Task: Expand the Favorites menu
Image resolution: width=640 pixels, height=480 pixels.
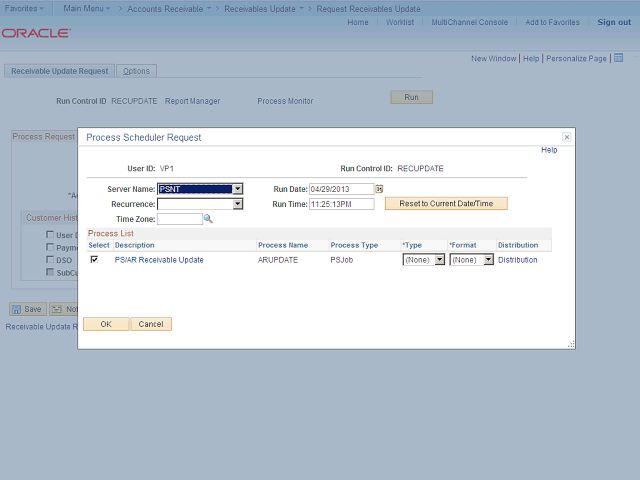Action: tap(24, 8)
